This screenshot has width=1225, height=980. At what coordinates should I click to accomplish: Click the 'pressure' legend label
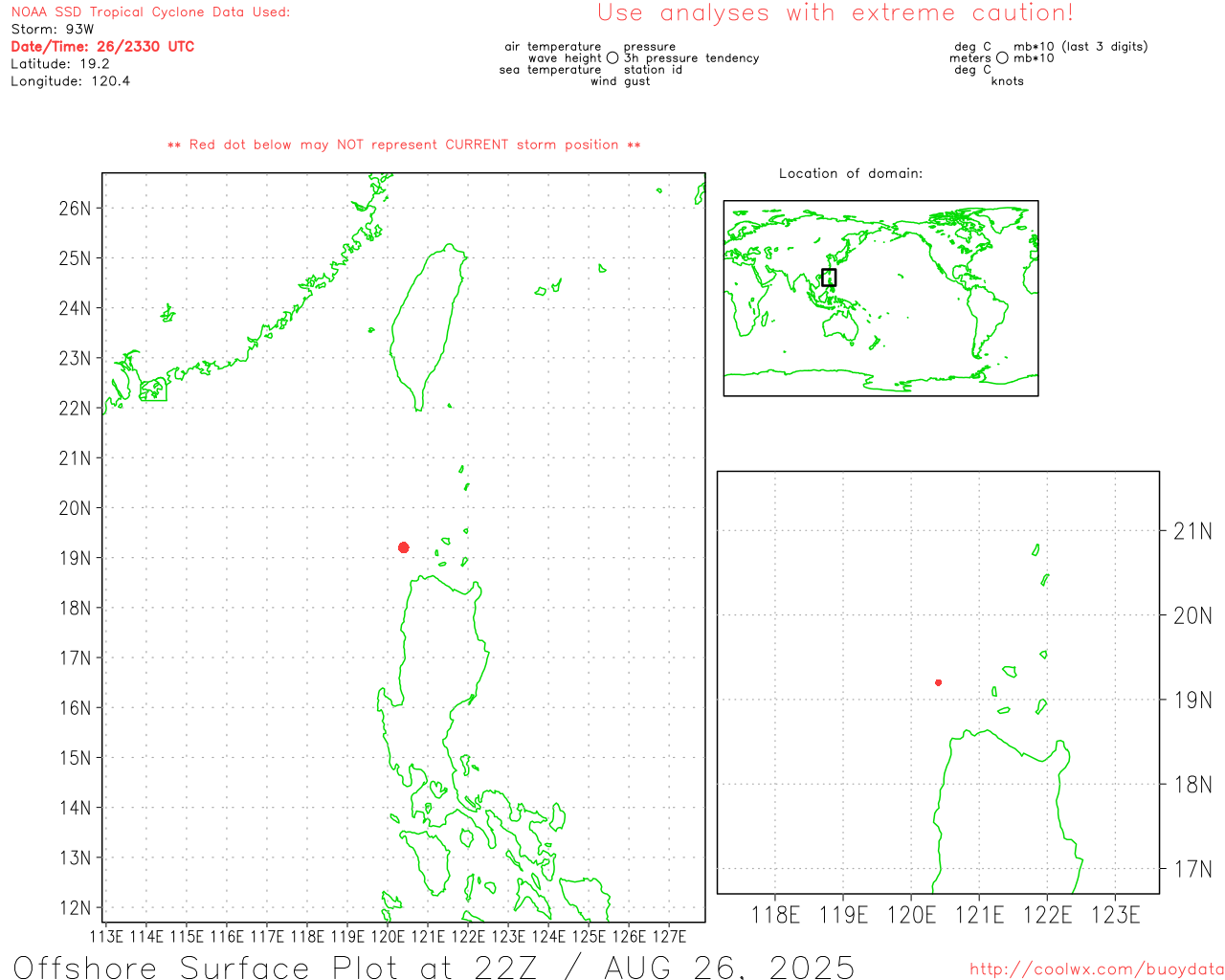[x=650, y=47]
